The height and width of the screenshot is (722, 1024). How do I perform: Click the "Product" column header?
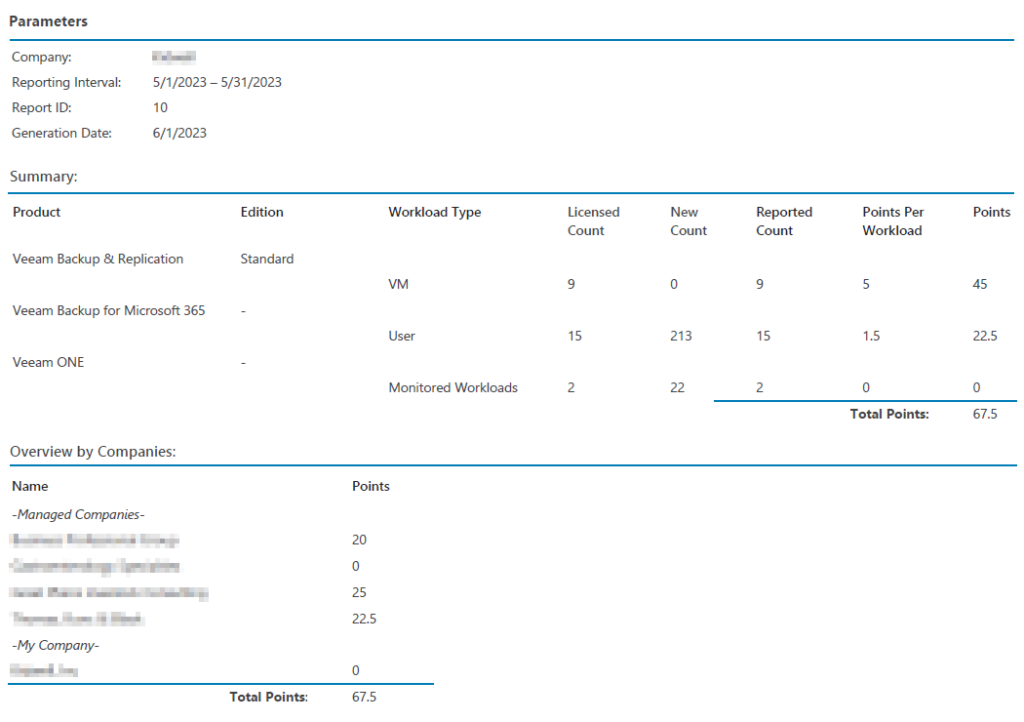[x=37, y=212]
